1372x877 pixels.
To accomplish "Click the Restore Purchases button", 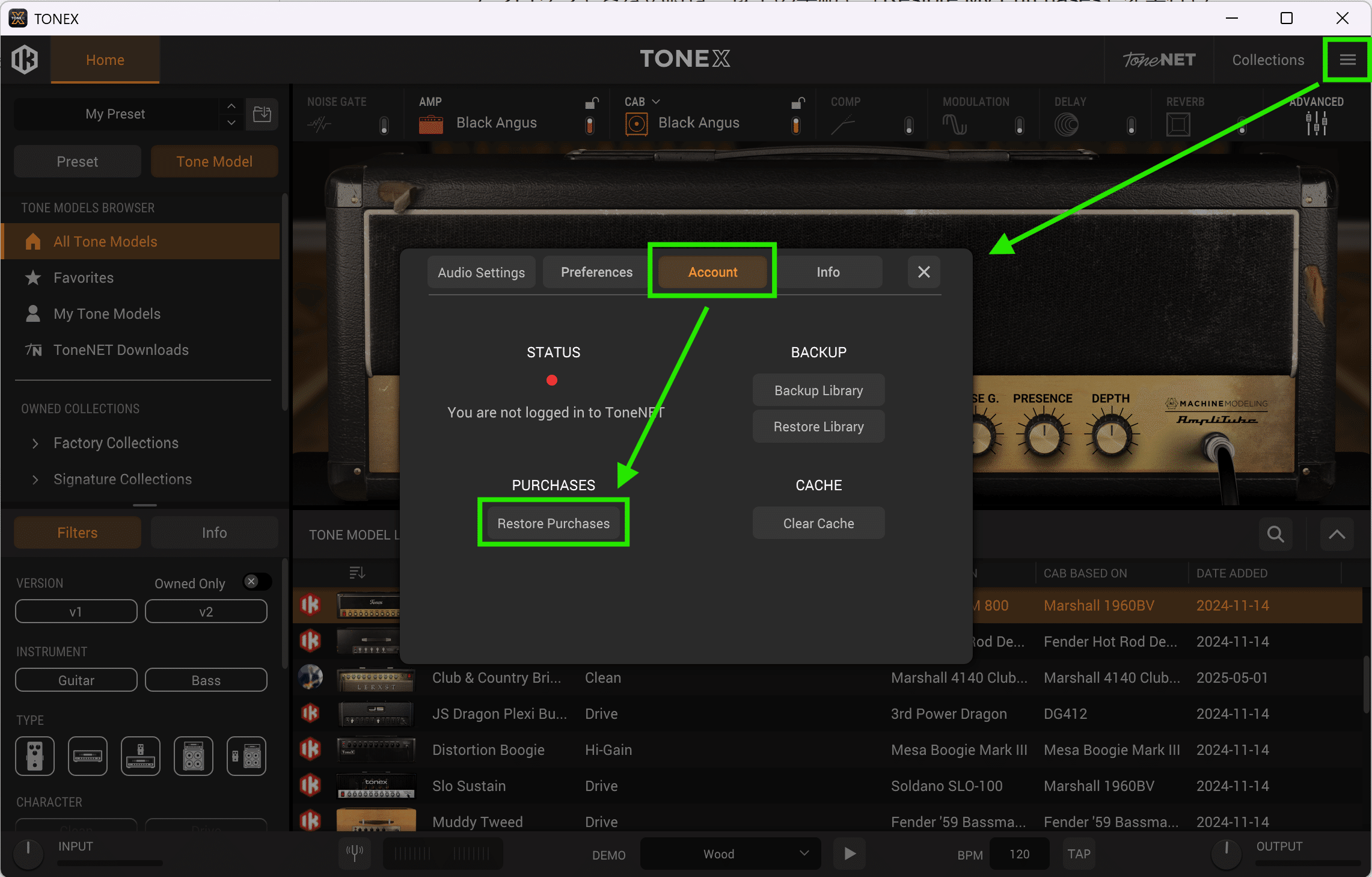I will [553, 523].
